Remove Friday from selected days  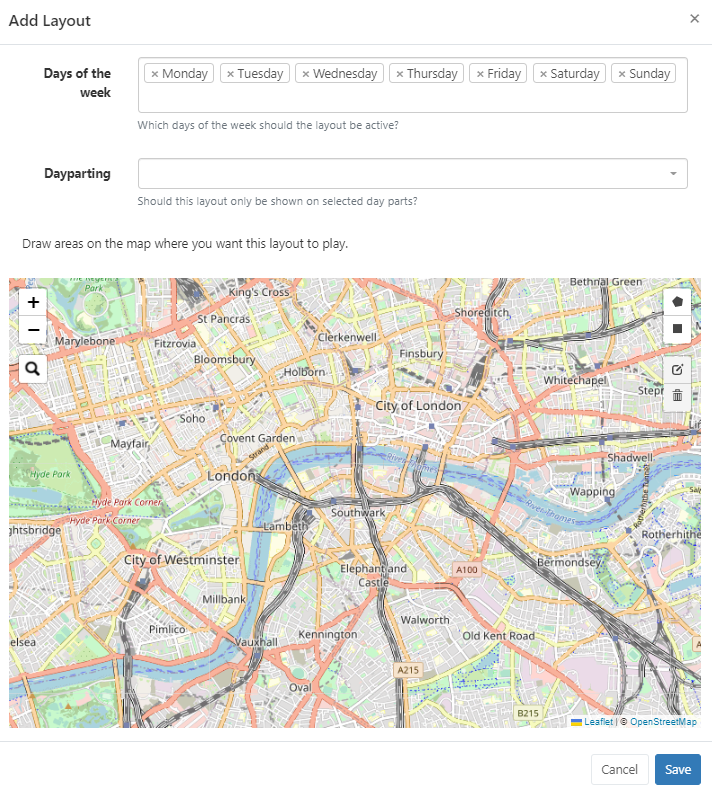[481, 74]
